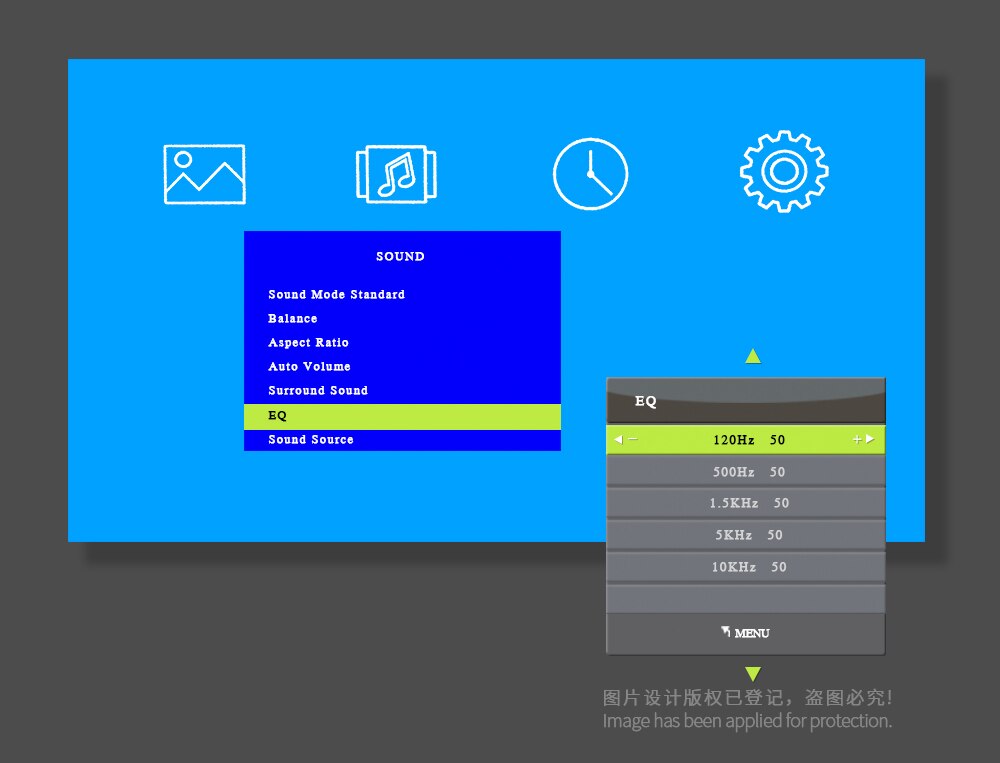Click the right arrow on 120Hz row

click(870, 440)
